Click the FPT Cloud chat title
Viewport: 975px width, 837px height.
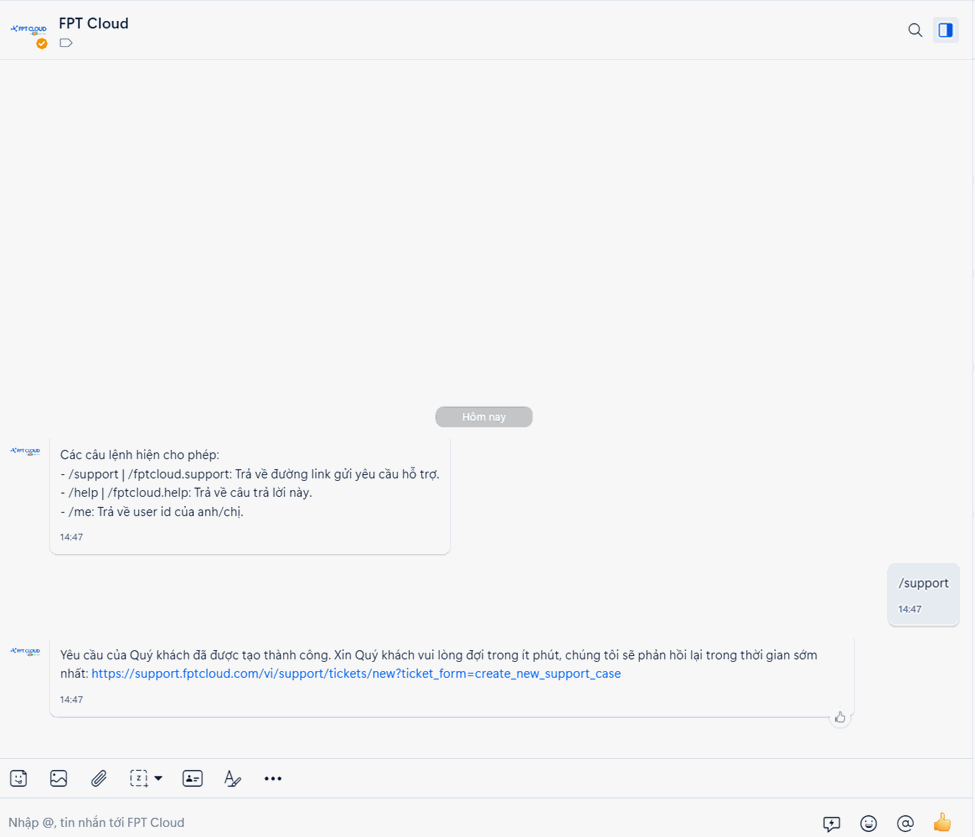tap(93, 24)
